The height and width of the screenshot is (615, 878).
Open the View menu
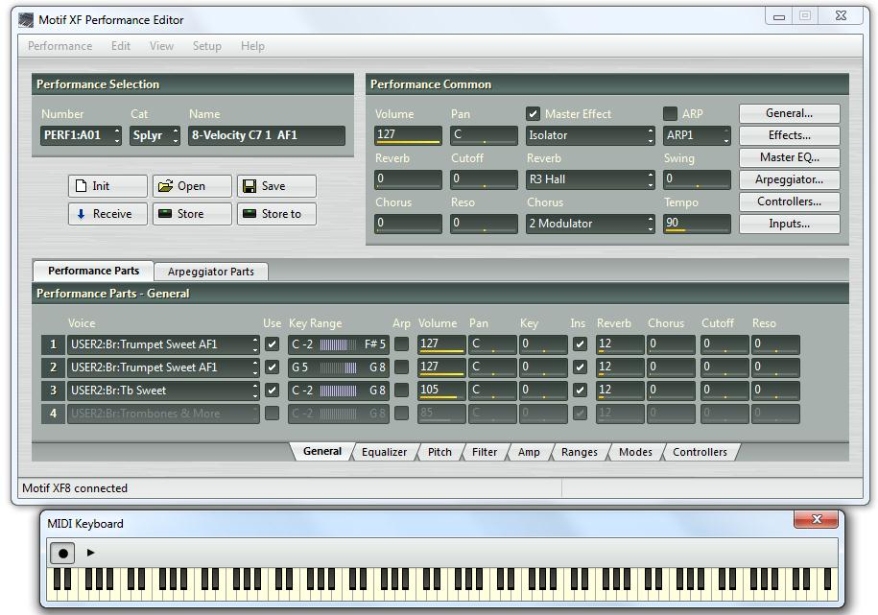[161, 46]
